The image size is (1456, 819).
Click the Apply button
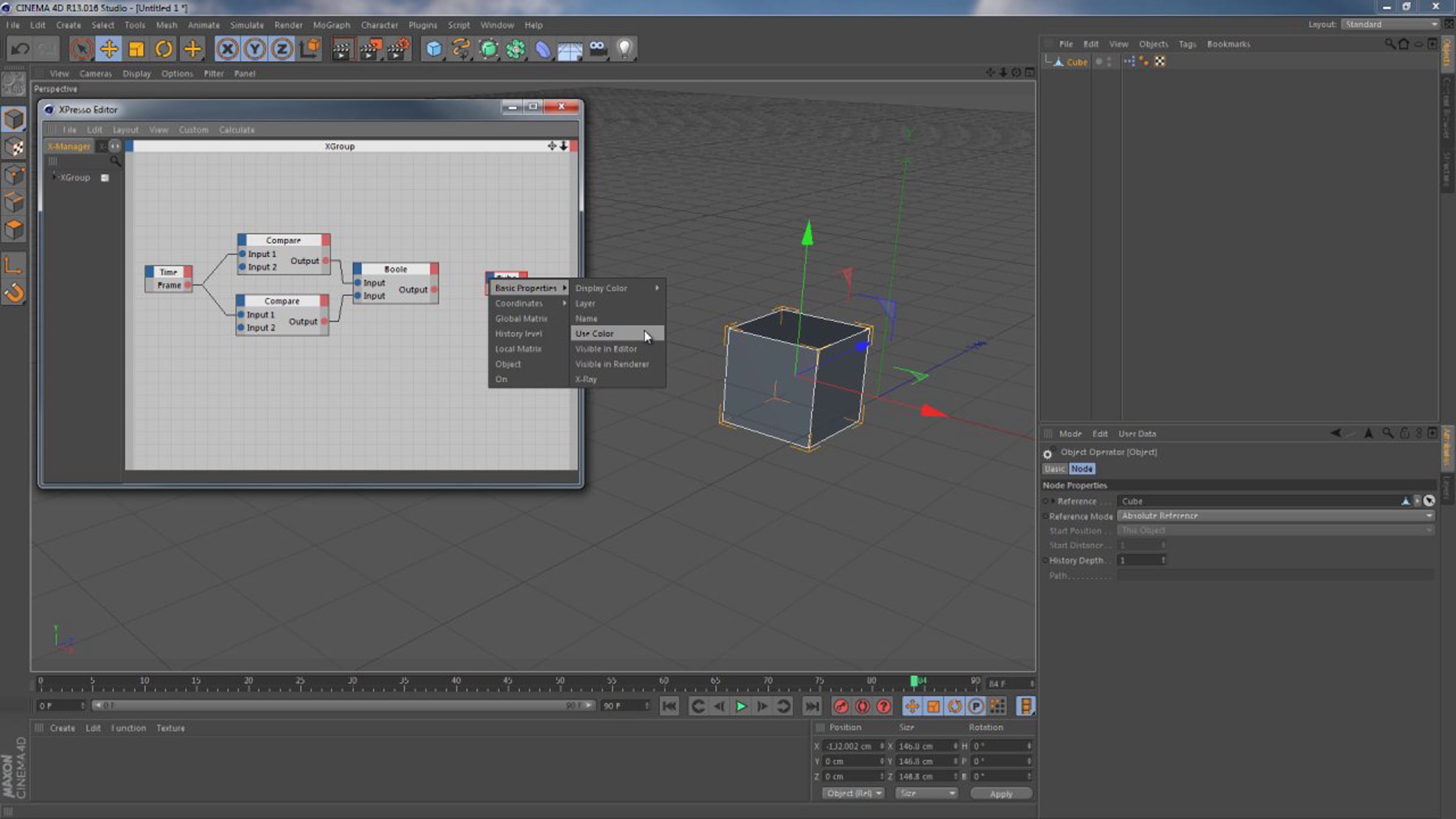(1001, 794)
